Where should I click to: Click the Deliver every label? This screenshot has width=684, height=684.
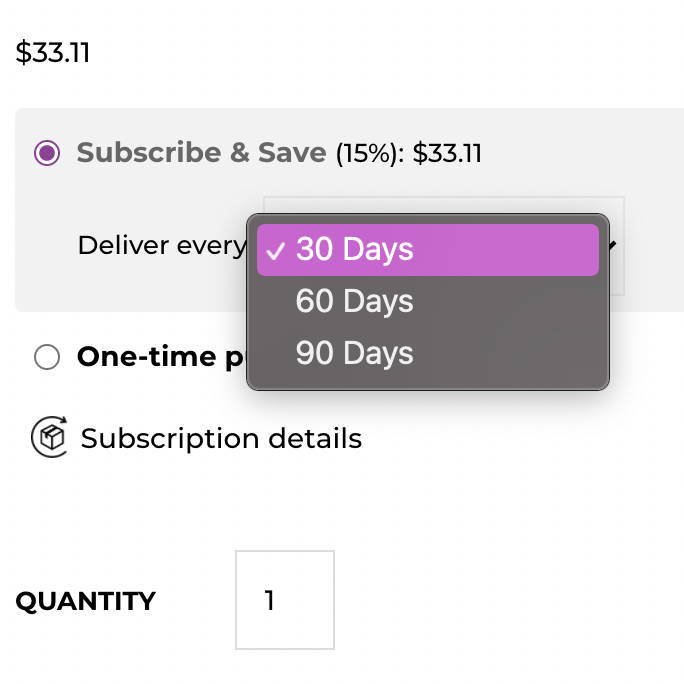coord(162,246)
